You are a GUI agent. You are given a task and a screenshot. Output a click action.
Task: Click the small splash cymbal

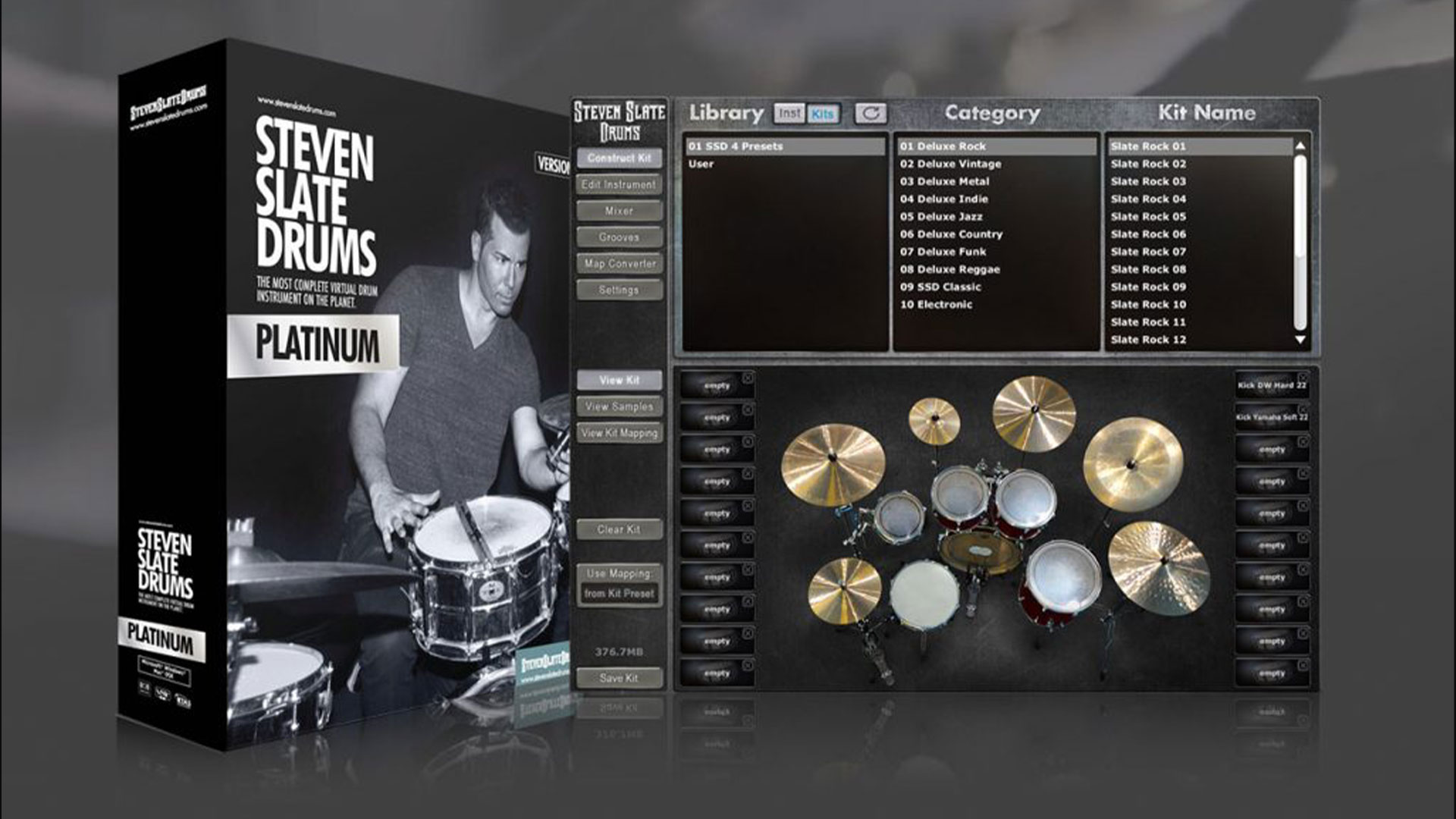tap(934, 419)
